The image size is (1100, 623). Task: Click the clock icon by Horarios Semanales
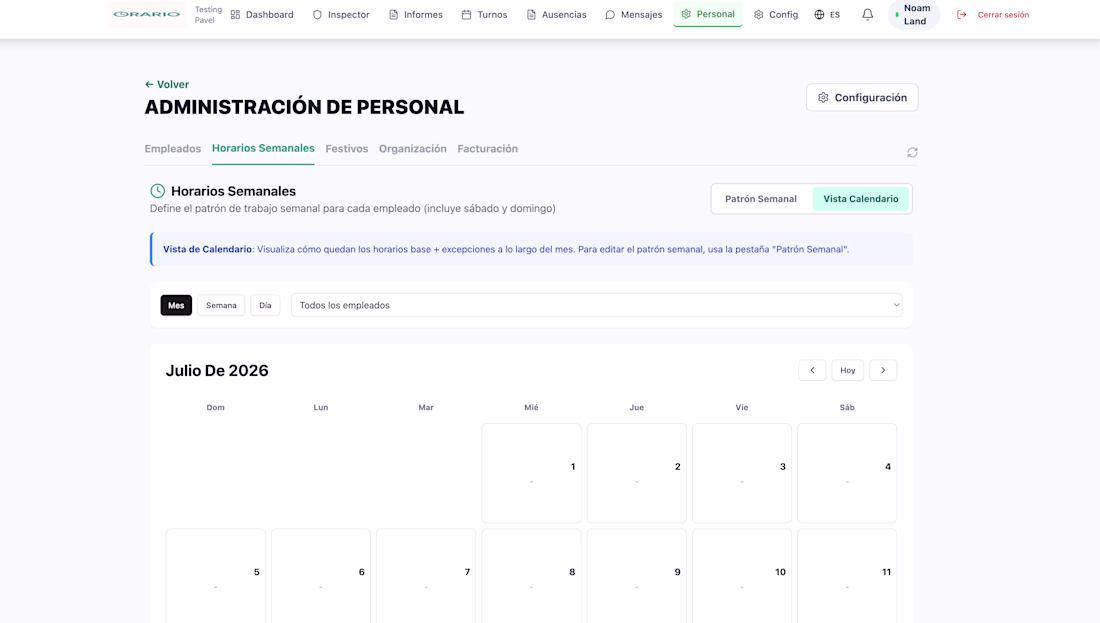click(157, 191)
